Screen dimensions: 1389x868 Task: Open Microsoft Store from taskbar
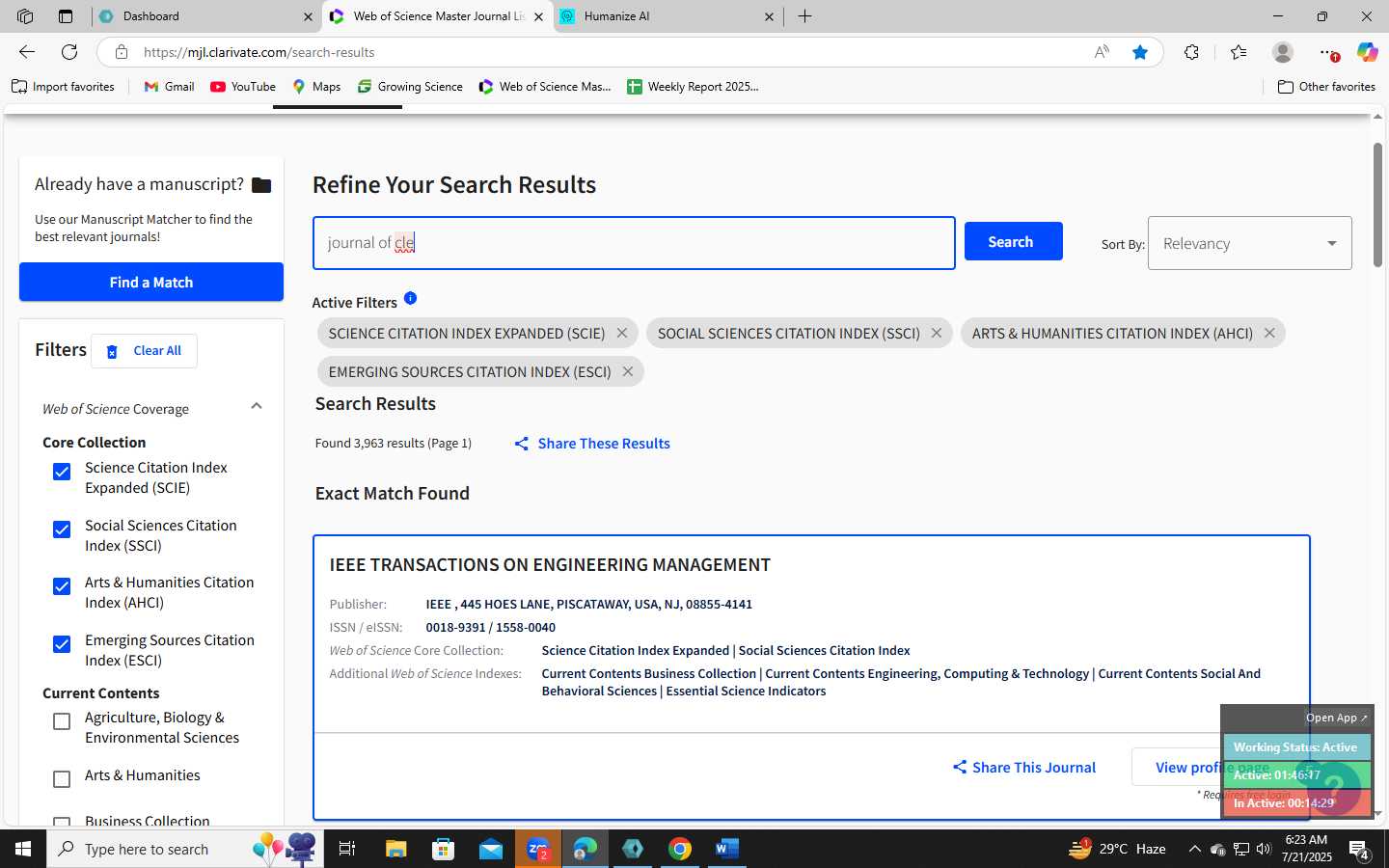click(x=443, y=849)
